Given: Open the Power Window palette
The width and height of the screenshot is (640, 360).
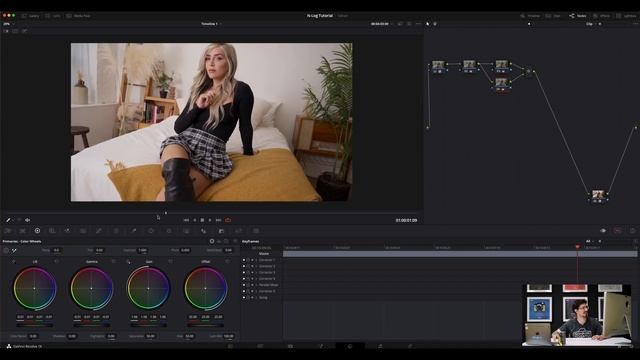Looking at the screenshot, I should tap(151, 231).
